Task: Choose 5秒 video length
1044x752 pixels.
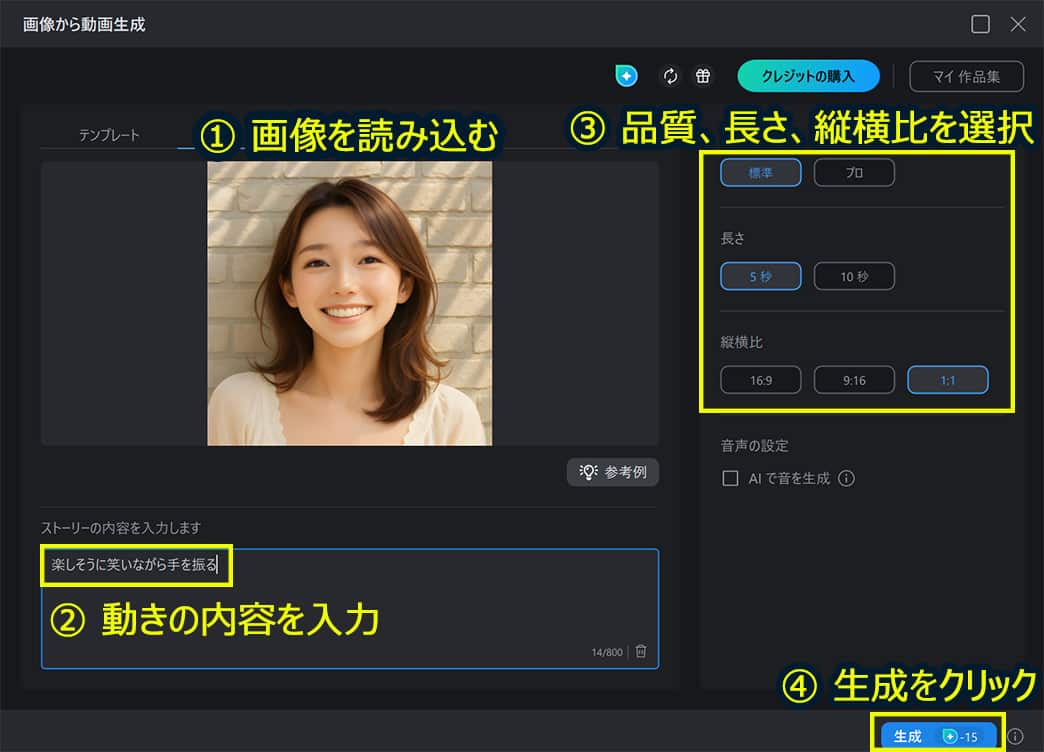Action: click(x=760, y=277)
